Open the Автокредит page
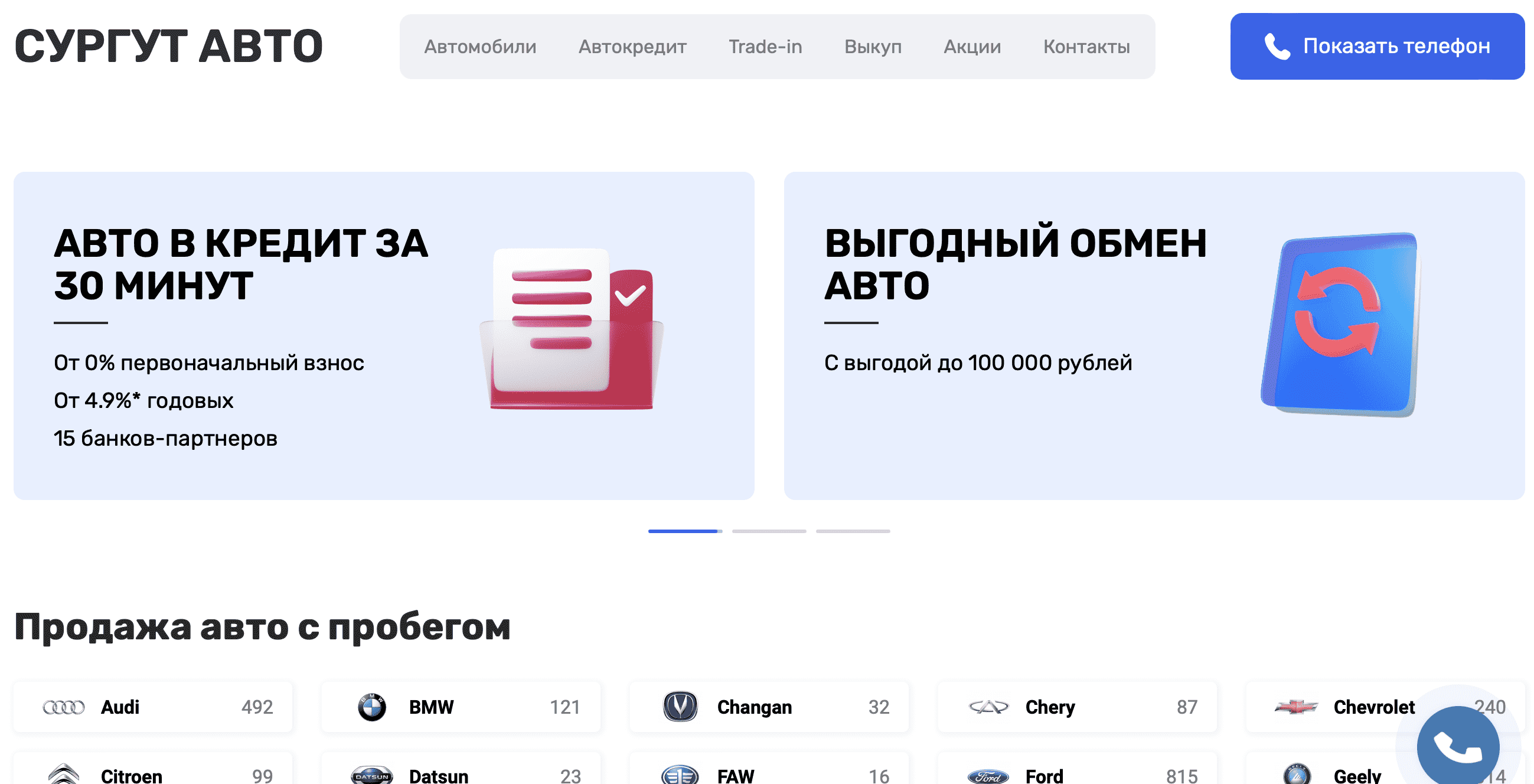The height and width of the screenshot is (784, 1534). tap(632, 47)
